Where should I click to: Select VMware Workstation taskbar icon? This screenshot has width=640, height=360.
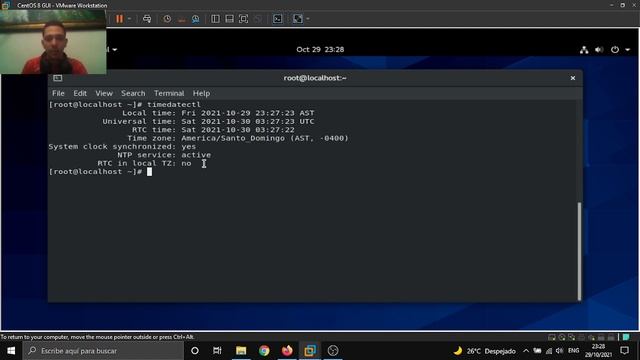310,351
